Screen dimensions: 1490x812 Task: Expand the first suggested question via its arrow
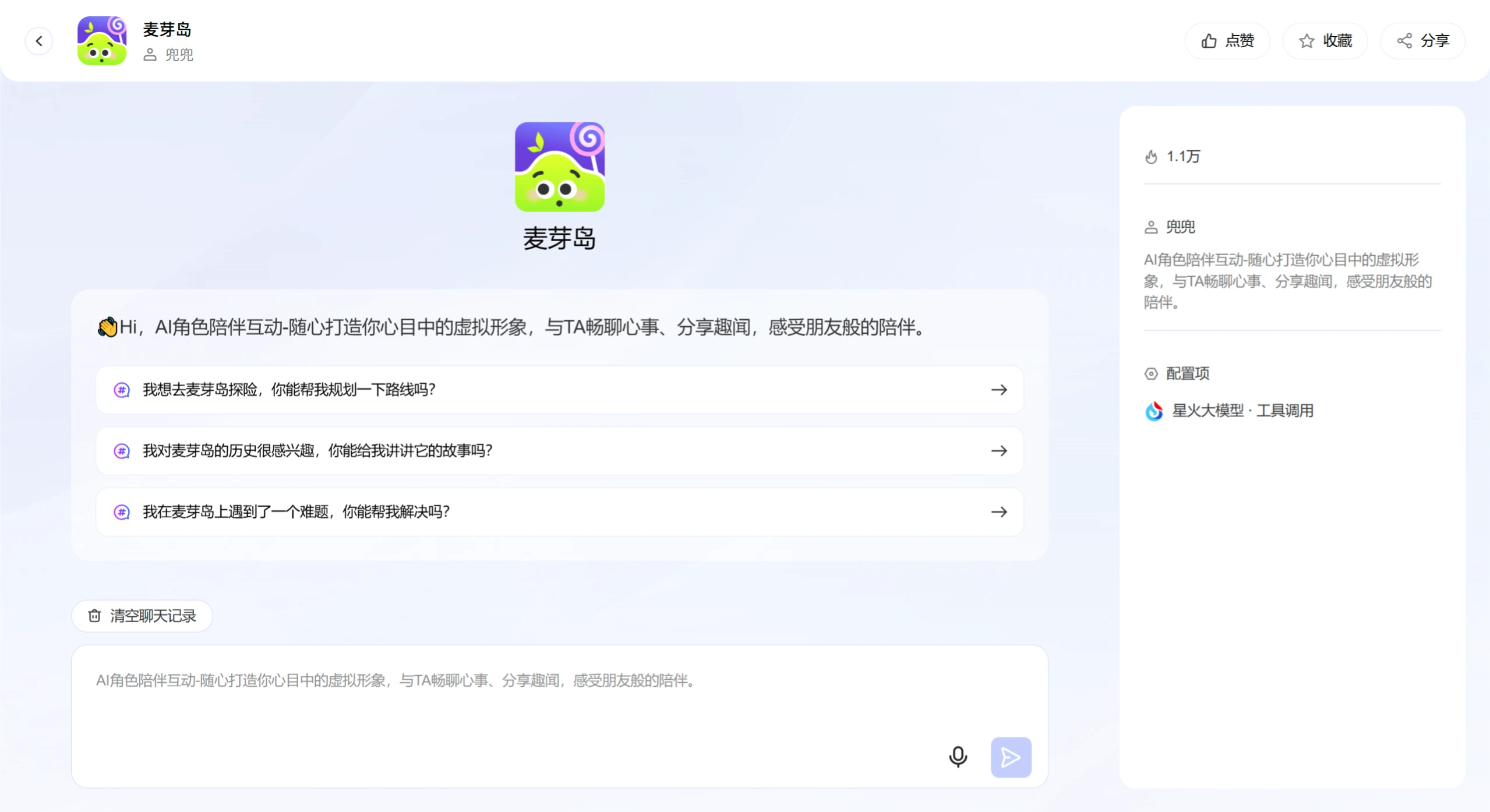(1000, 390)
